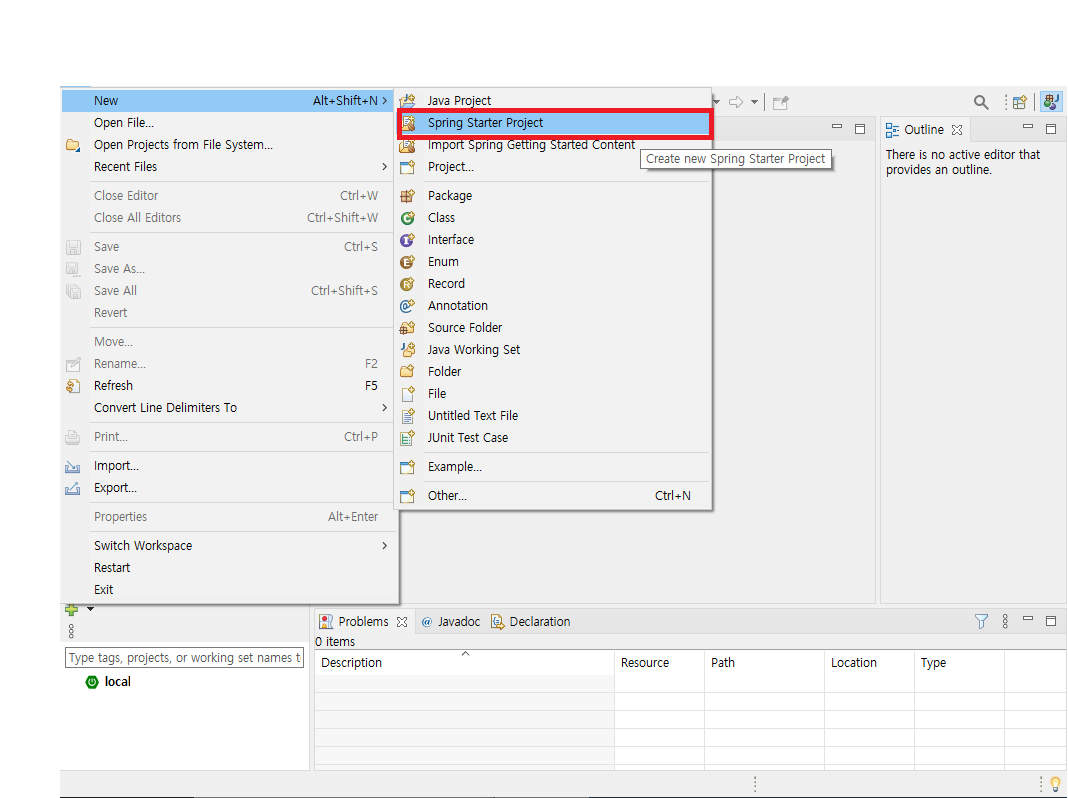Click the green plus add icon

pyautogui.click(x=72, y=609)
